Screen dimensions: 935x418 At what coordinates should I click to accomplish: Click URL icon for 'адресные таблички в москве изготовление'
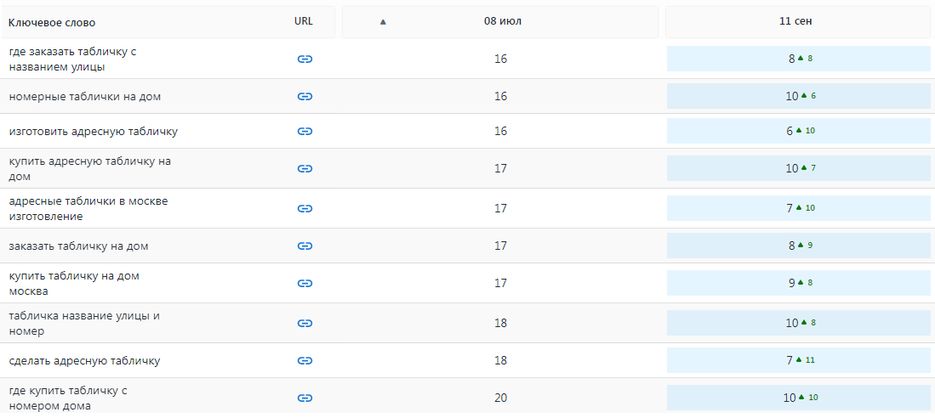click(305, 209)
